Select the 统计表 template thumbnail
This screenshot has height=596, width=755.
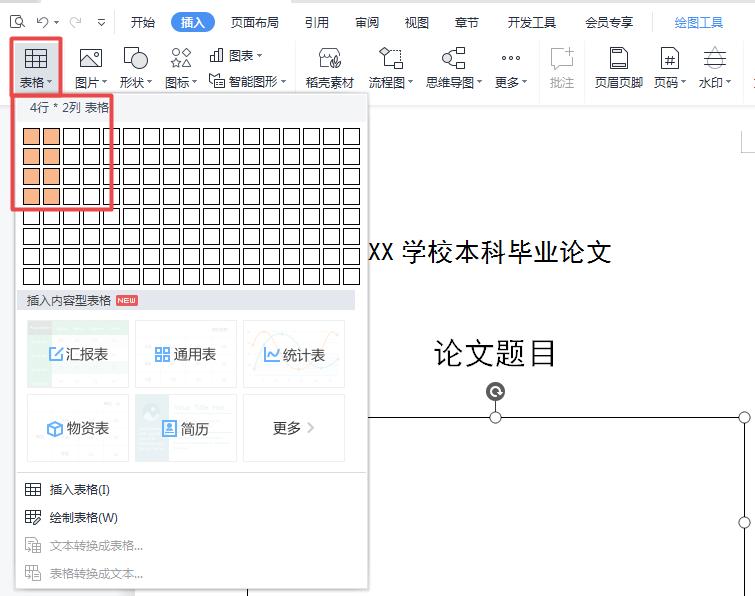pyautogui.click(x=294, y=355)
